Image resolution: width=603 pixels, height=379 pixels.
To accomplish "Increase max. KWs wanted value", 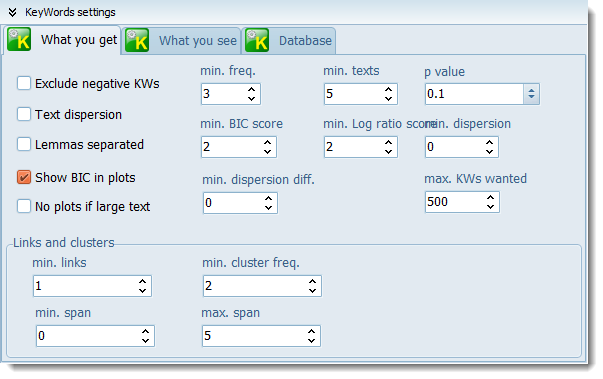I will (x=490, y=198).
